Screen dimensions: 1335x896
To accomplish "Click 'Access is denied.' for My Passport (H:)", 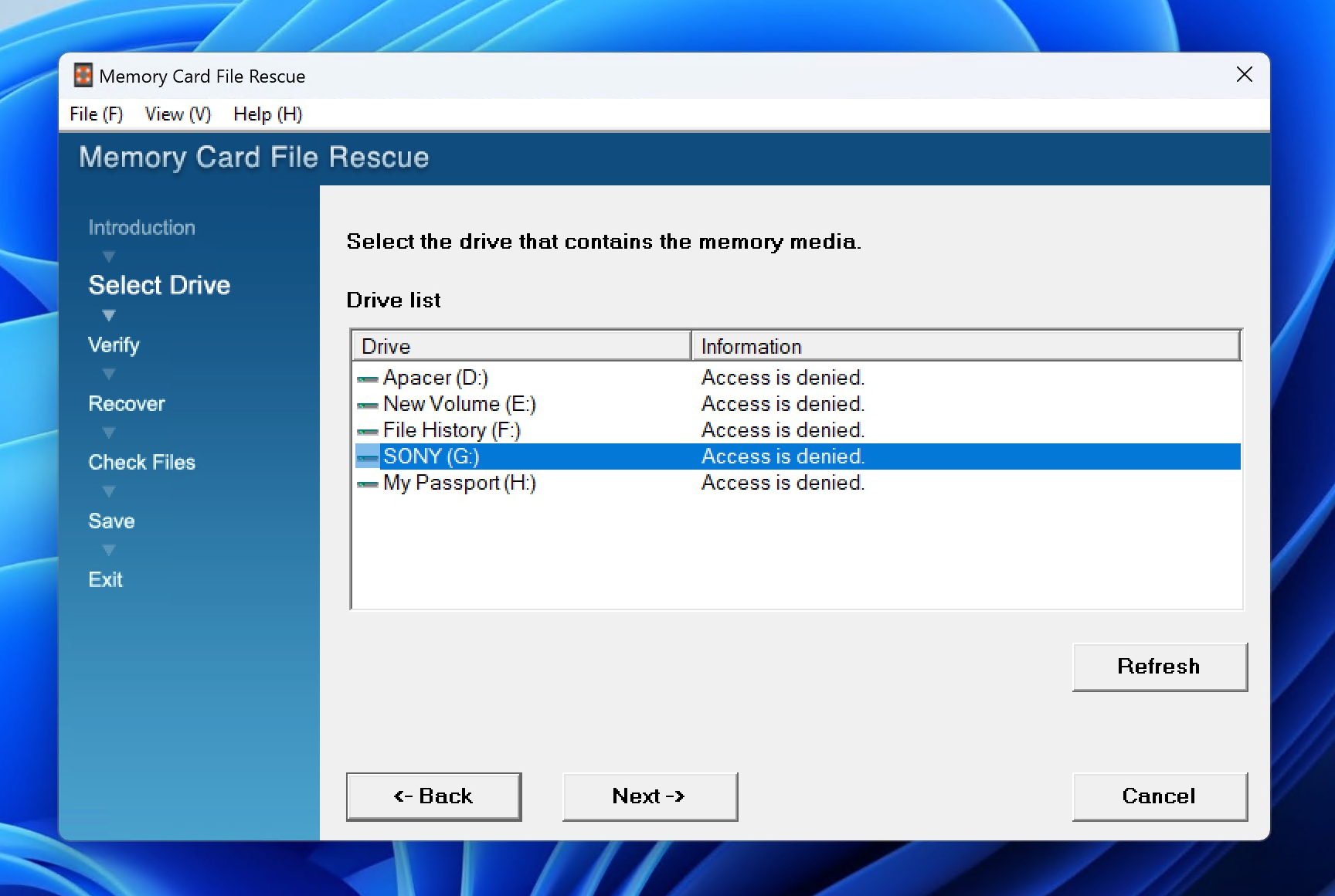I will [x=783, y=483].
